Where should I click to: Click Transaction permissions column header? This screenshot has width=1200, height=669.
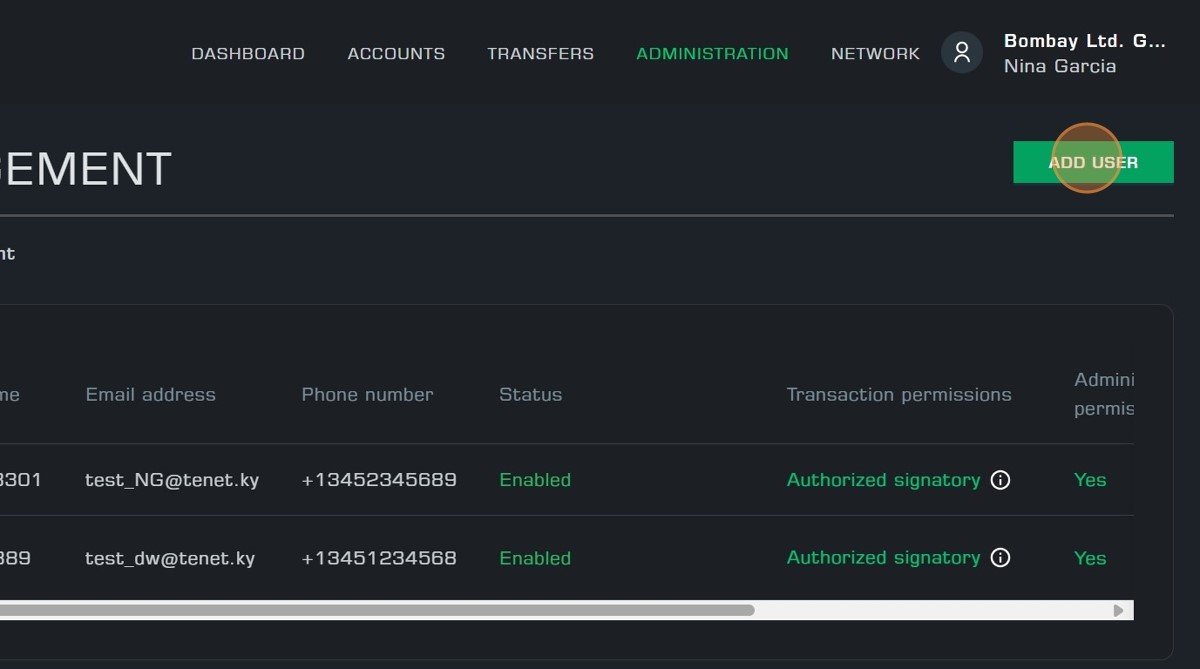(898, 395)
